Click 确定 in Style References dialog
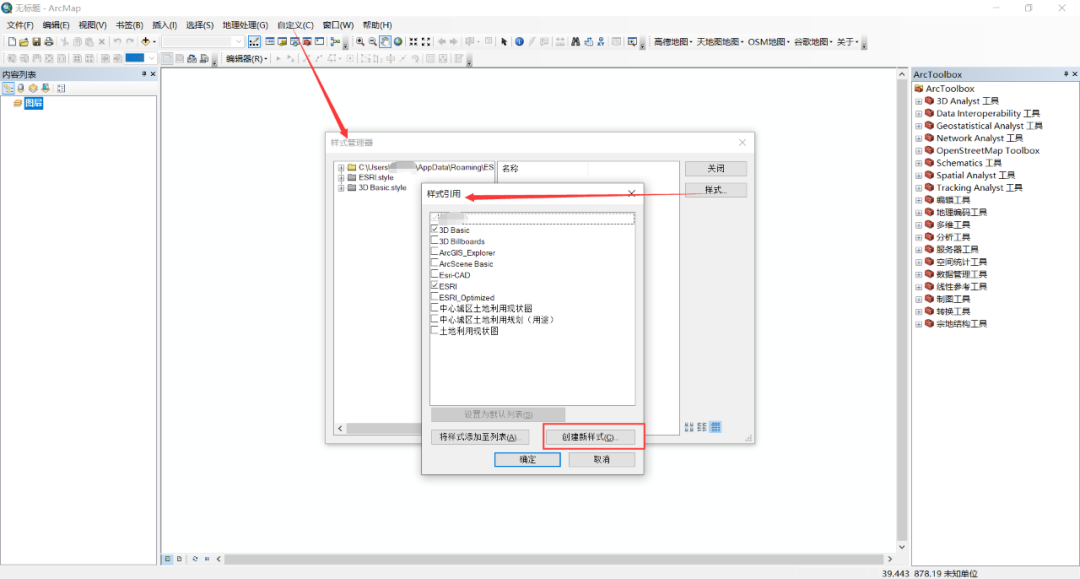The width and height of the screenshot is (1080, 579). point(527,459)
